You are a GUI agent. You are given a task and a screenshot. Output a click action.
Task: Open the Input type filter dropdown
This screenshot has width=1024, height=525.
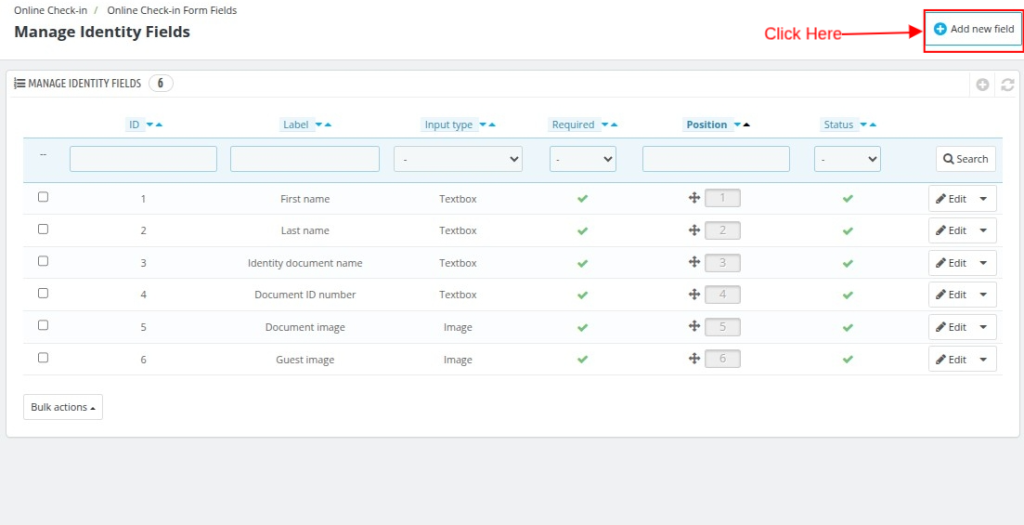pos(458,159)
